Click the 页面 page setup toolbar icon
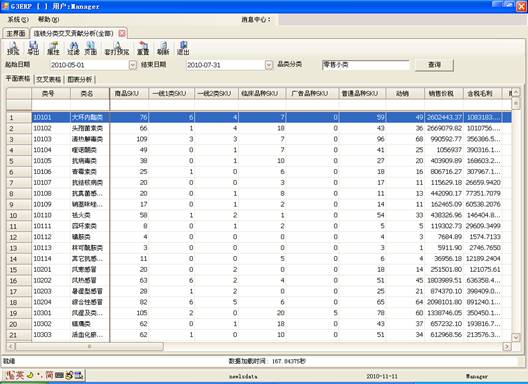The height and width of the screenshot is (384, 528). tap(90, 48)
